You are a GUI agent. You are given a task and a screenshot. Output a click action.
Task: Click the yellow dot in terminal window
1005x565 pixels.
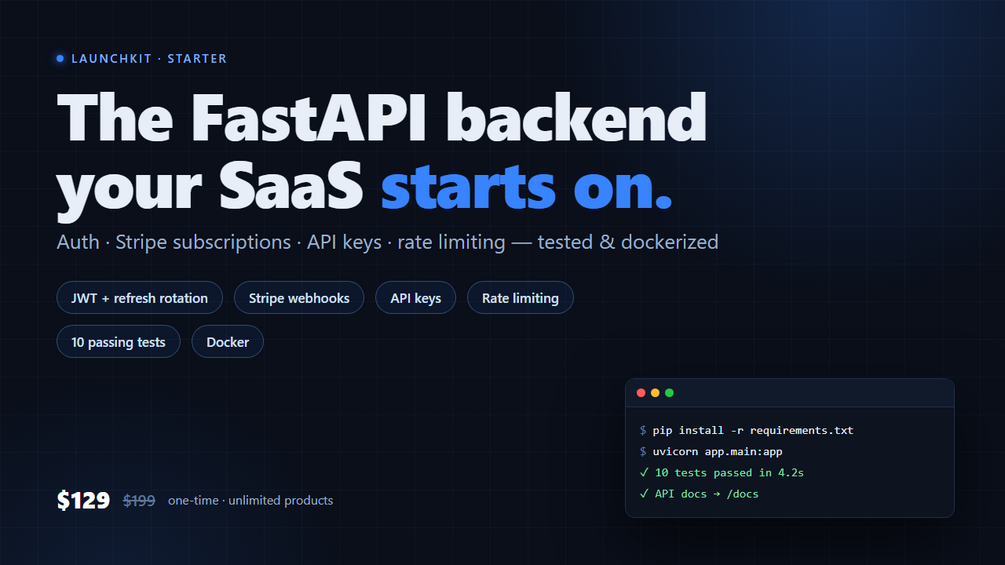655,393
